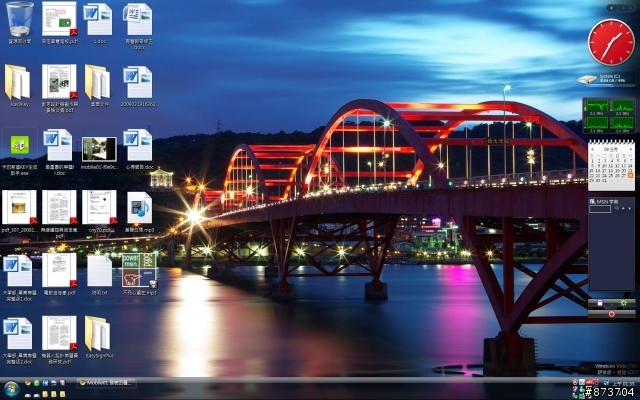Click the lock button in sidebar gadget

pyautogui.click(x=600, y=303)
